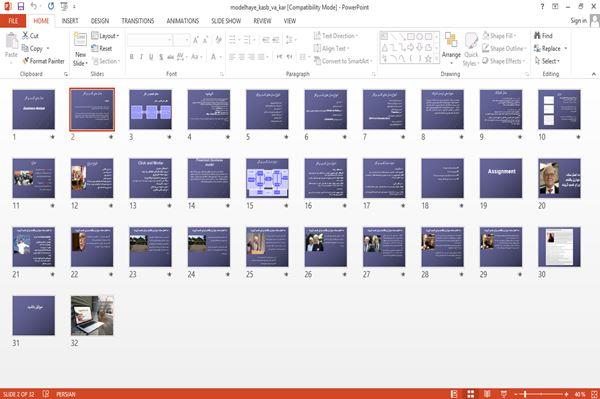Switch to the SLIDE SHOW tab

click(x=226, y=21)
